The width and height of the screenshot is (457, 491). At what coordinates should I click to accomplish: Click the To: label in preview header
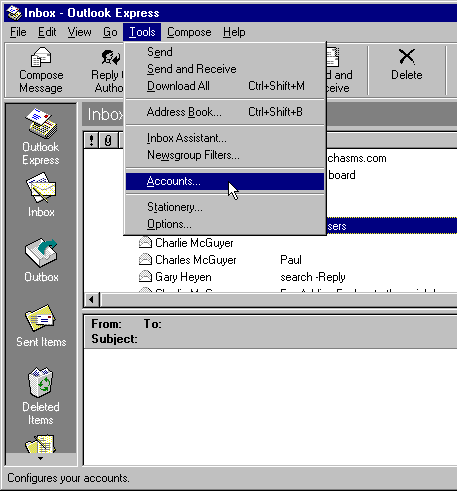point(153,324)
